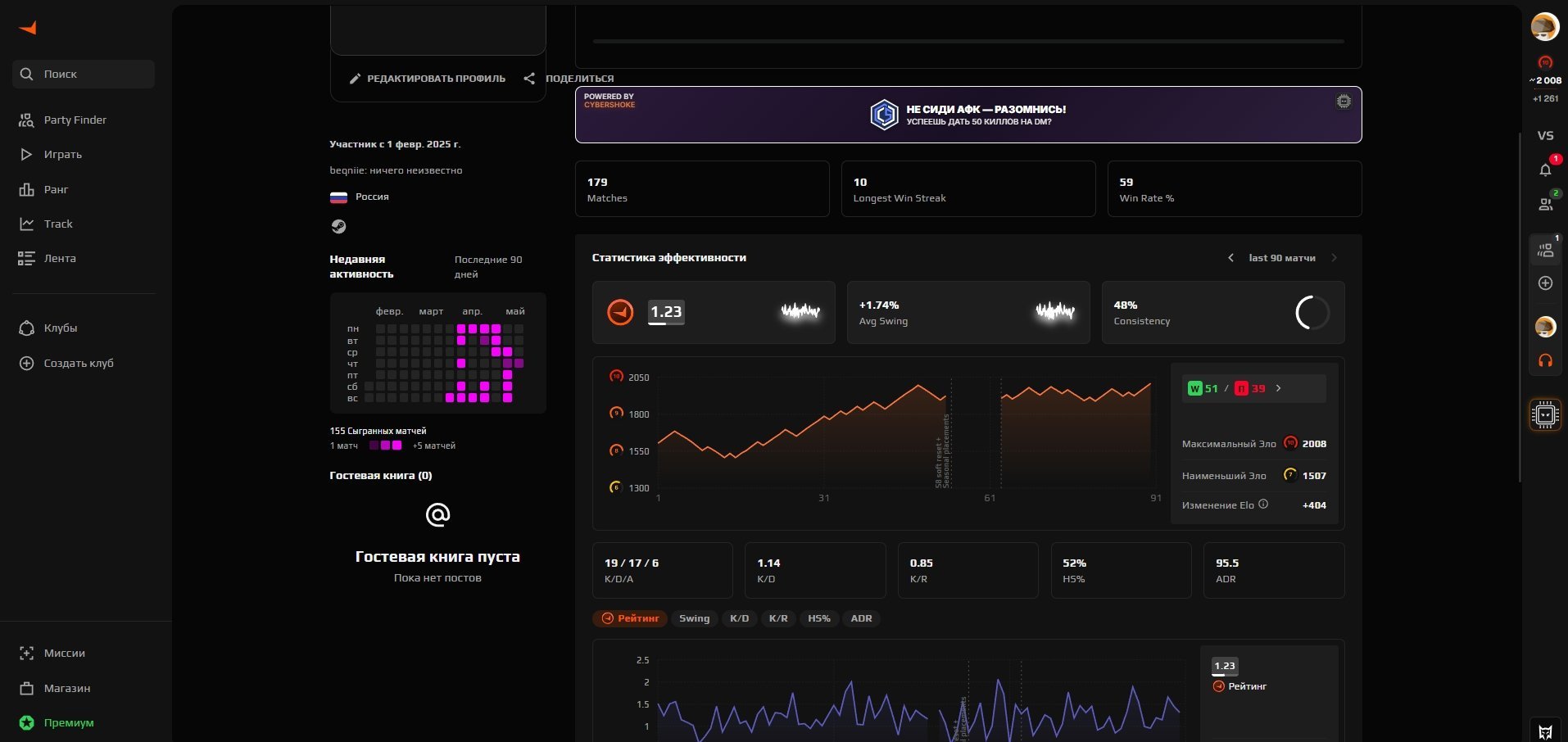Click the plus add icon in right bar

1545,283
